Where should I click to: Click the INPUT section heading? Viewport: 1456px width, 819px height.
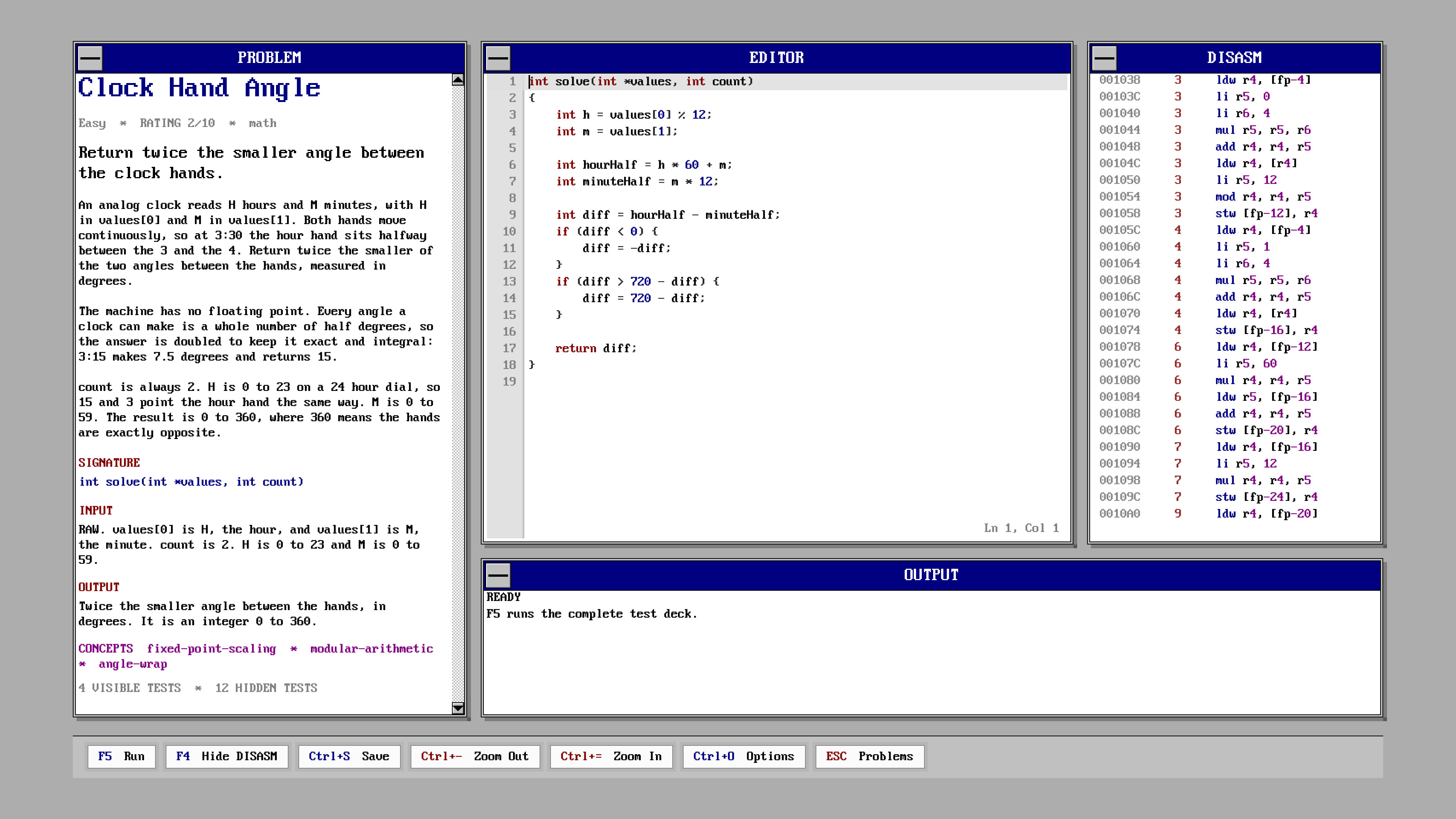96,510
